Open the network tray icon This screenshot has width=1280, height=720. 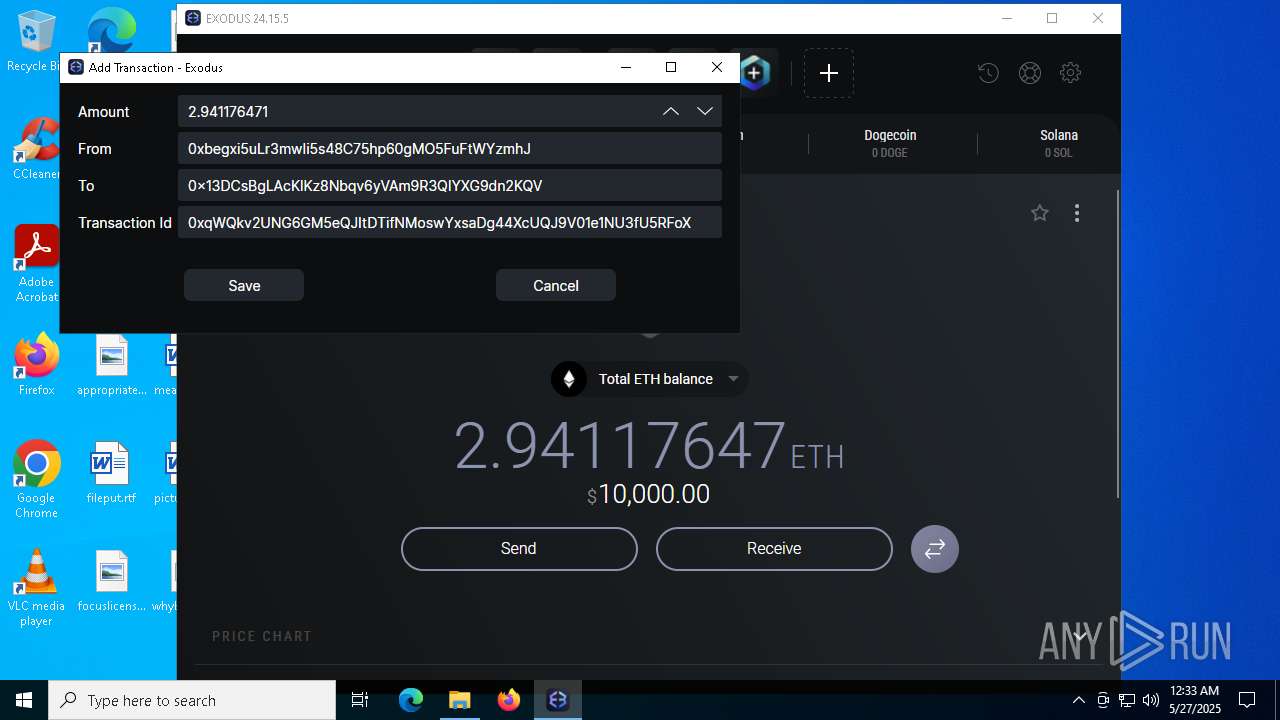1127,700
